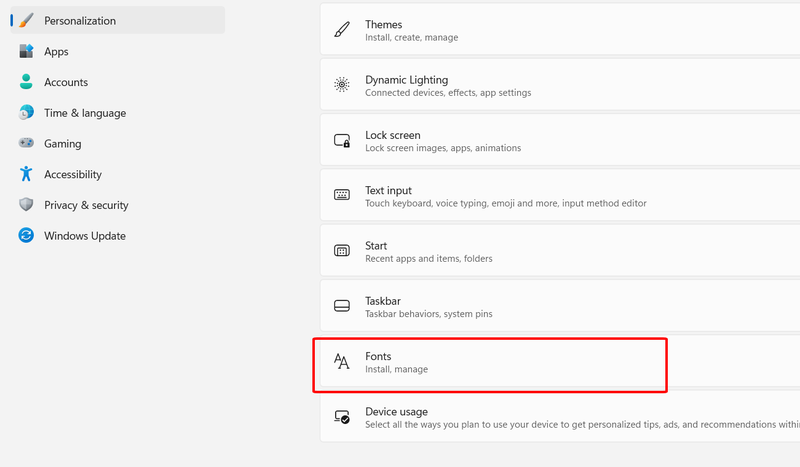Navigate to Gaming settings
This screenshot has width=800, height=467.
[63, 144]
